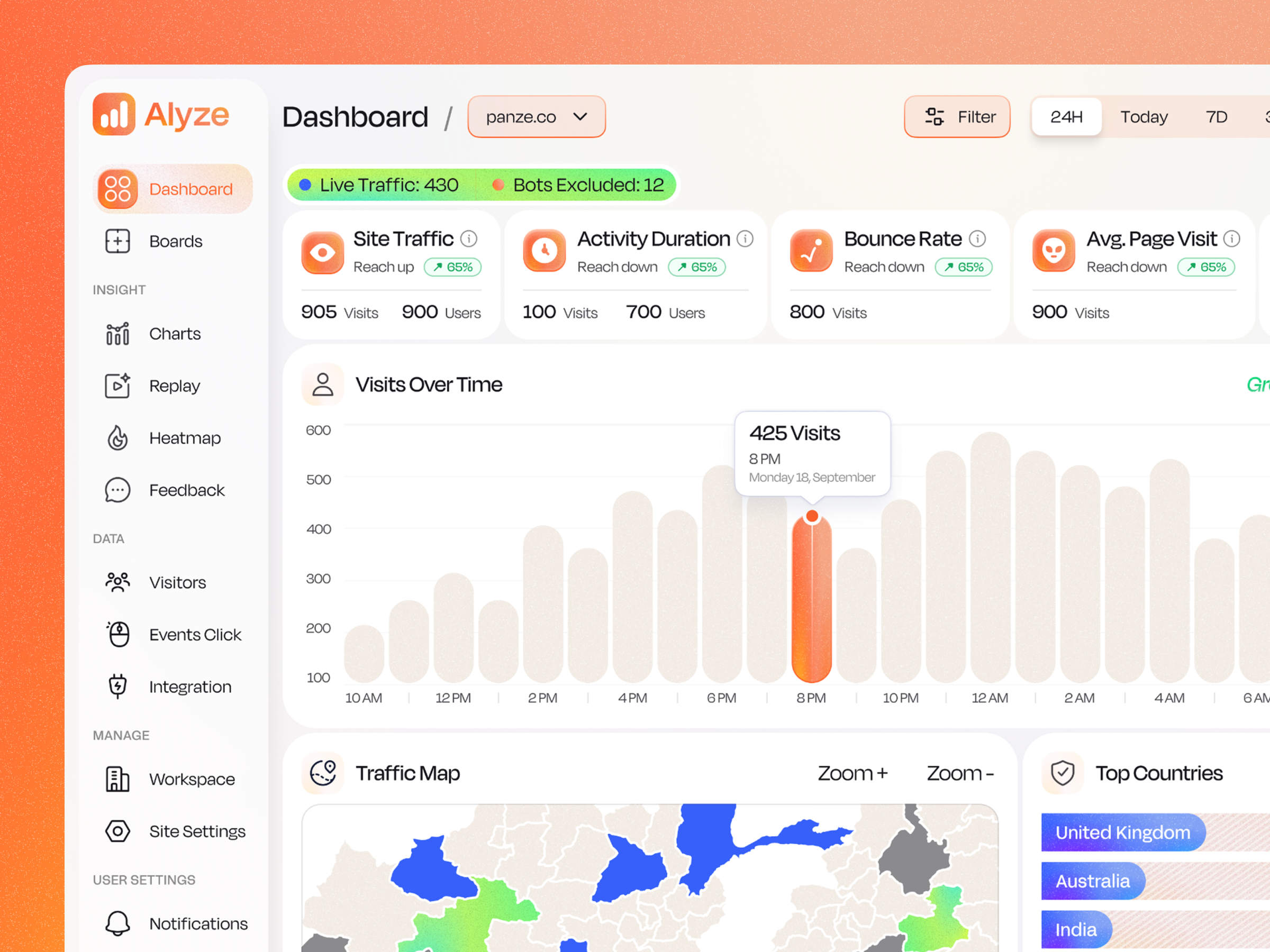
Task: Open the Replay tool in sidebar
Action: (117, 386)
